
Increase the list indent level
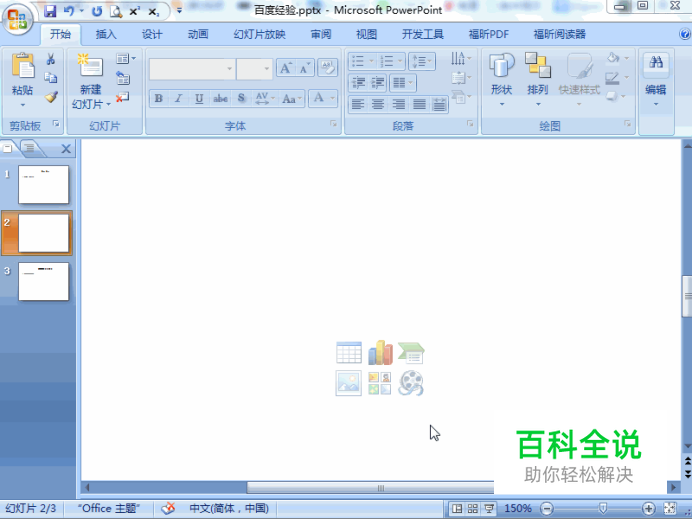pyautogui.click(x=377, y=83)
